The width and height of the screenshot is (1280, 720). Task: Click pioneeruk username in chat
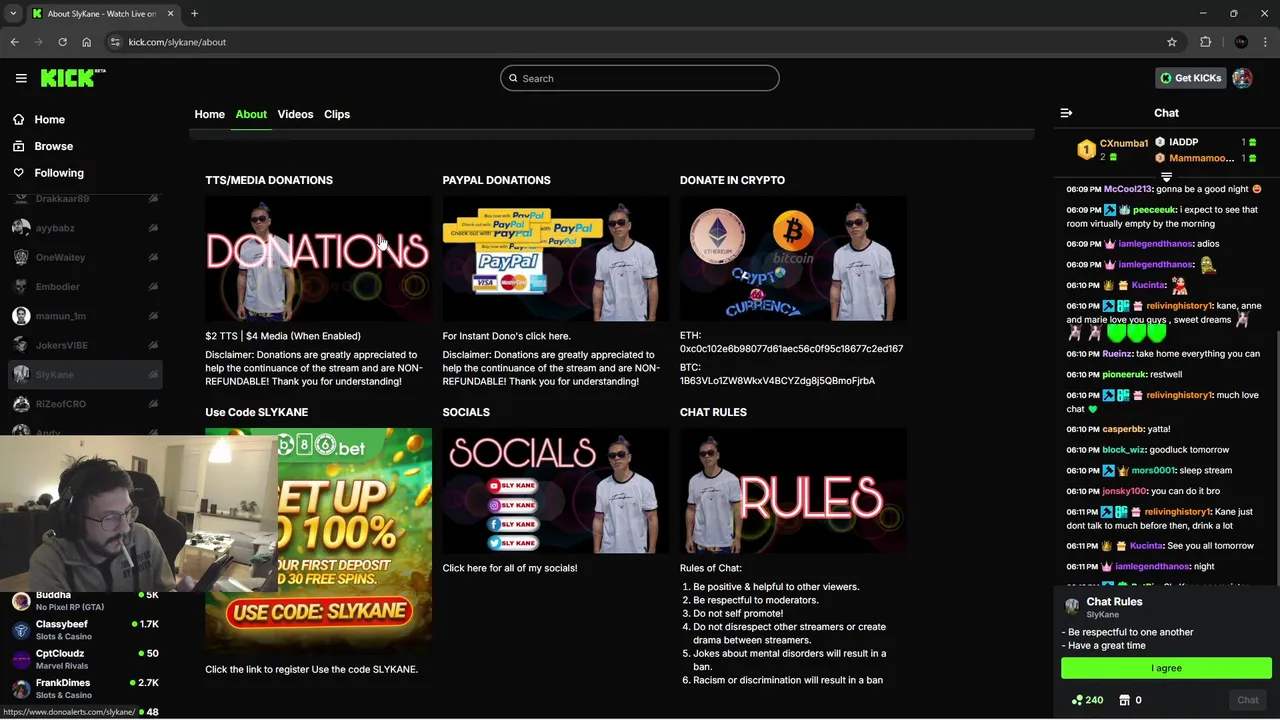pyautogui.click(x=1124, y=374)
